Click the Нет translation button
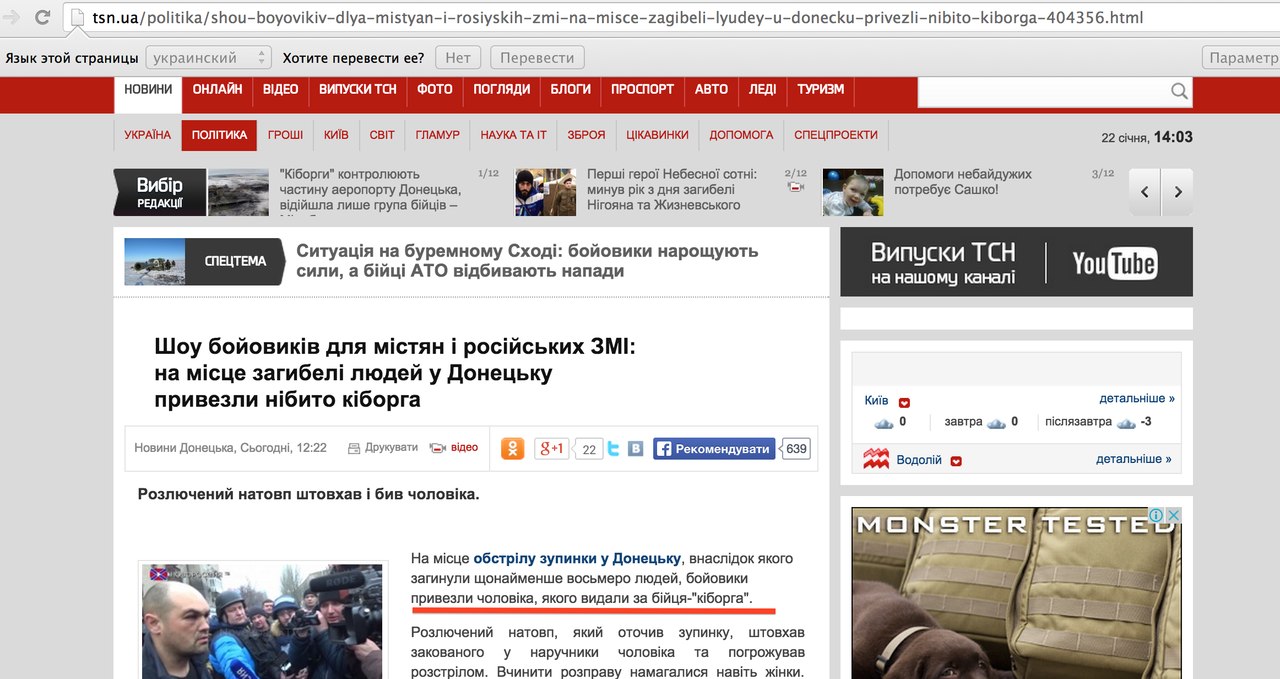 458,58
